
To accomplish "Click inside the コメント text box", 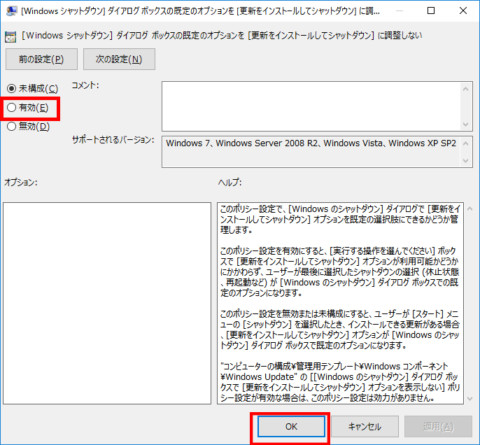I will pos(311,106).
